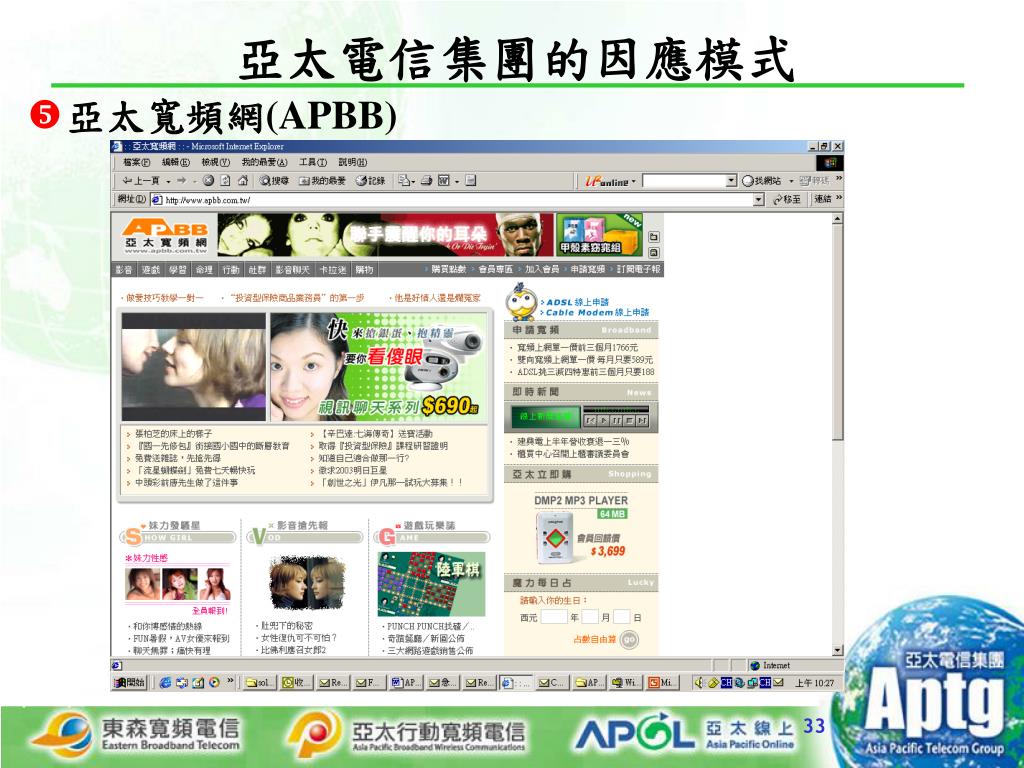The height and width of the screenshot is (768, 1024).
Task: Click the Print icon in IE toolbar
Action: pos(426,181)
